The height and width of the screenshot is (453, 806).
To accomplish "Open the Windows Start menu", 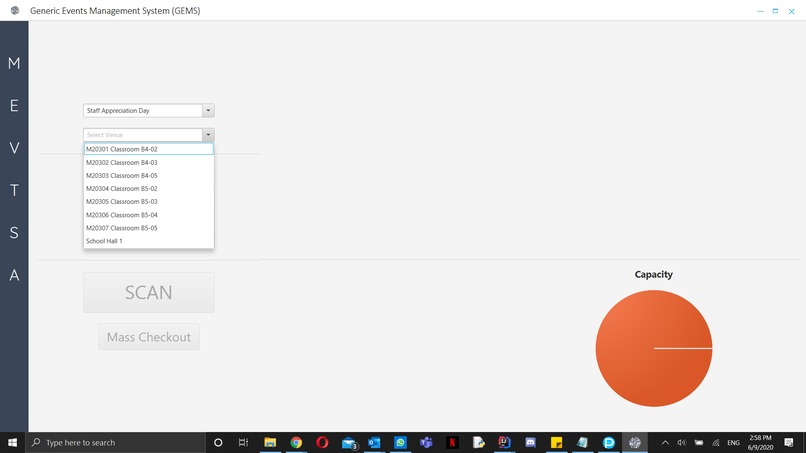I will tap(12, 442).
